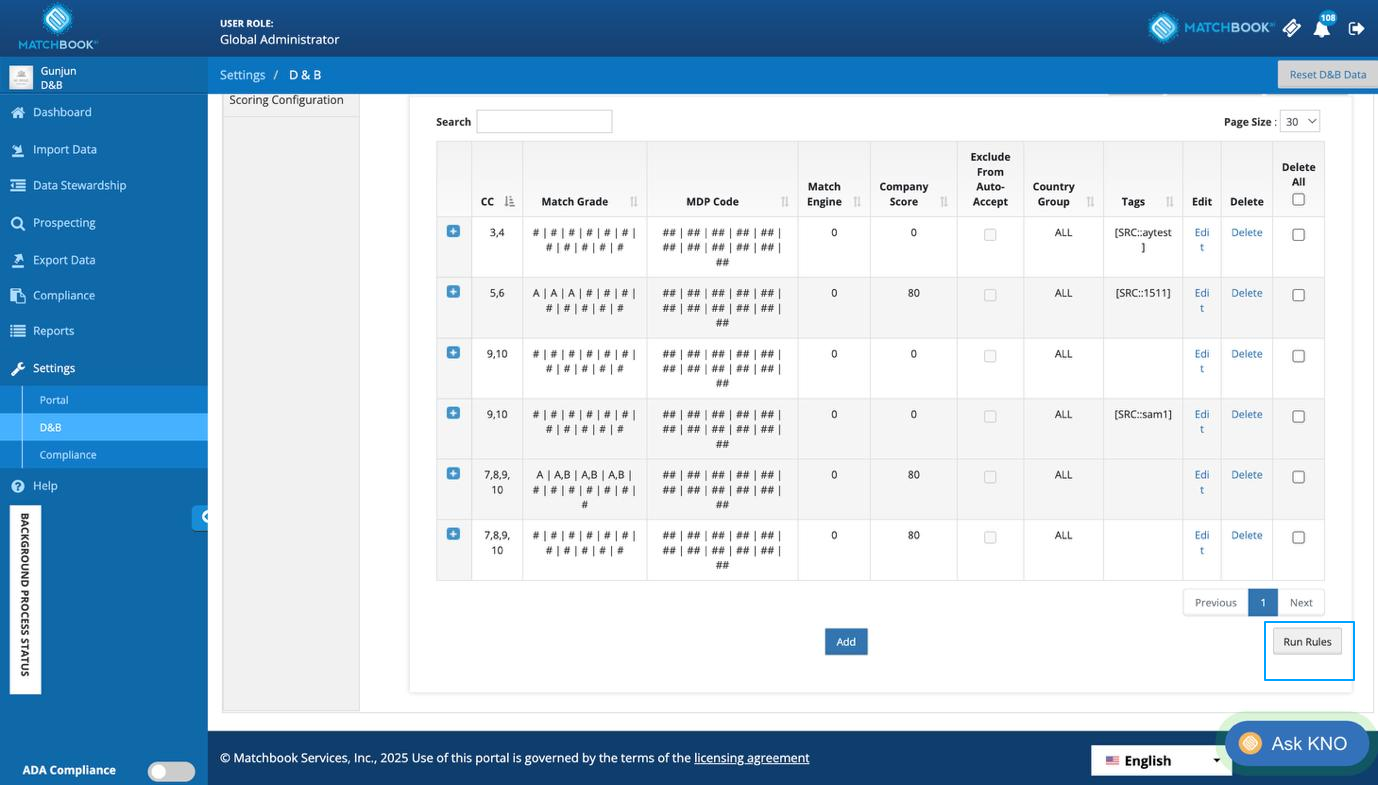Open the Page Size dropdown
Screen dimensions: 1378x785
coord(1300,121)
